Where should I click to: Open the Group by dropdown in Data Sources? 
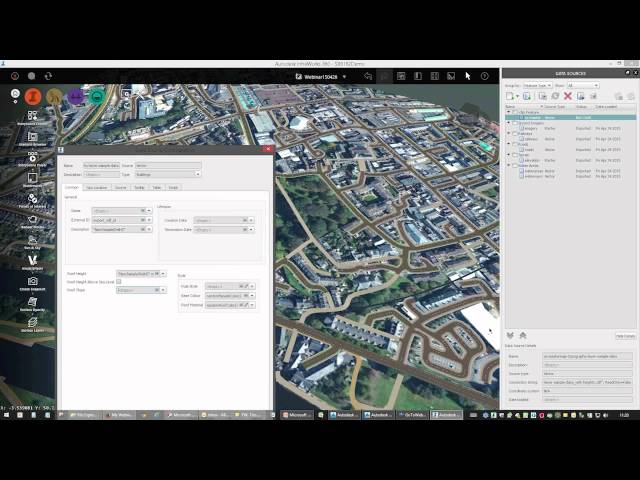click(538, 85)
